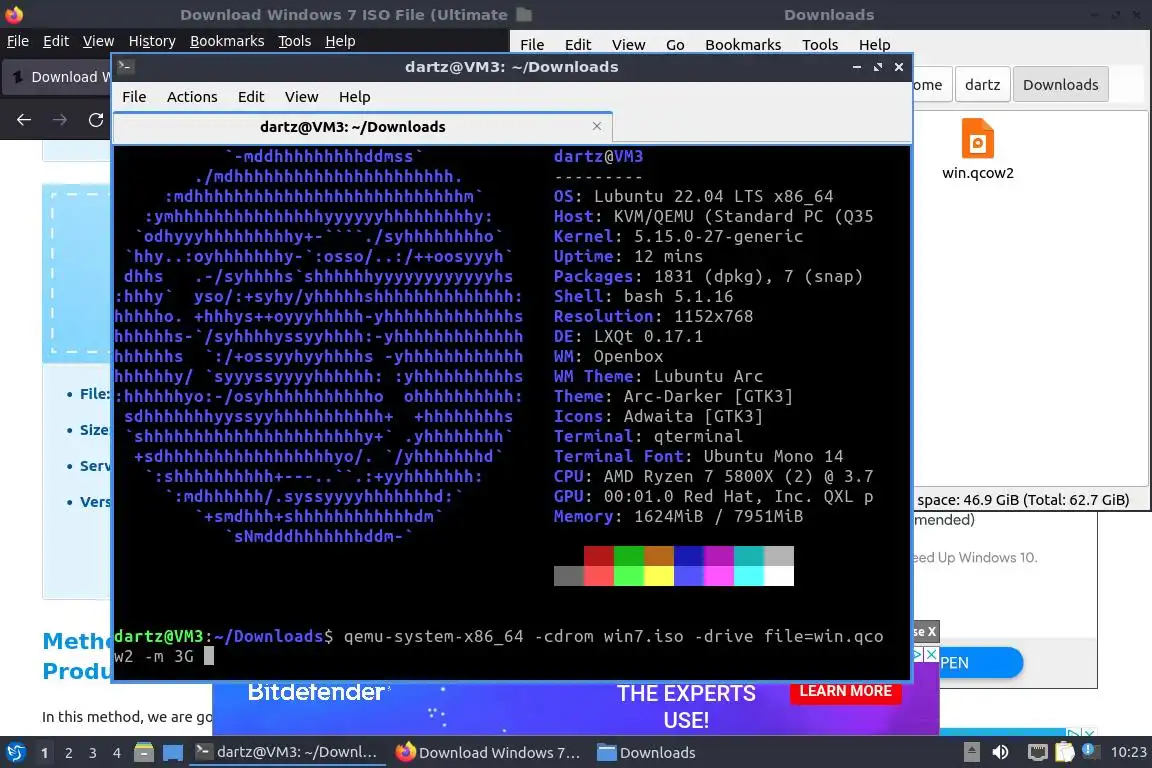
Task: Select the qterminal taskbar entry
Action: (287, 753)
